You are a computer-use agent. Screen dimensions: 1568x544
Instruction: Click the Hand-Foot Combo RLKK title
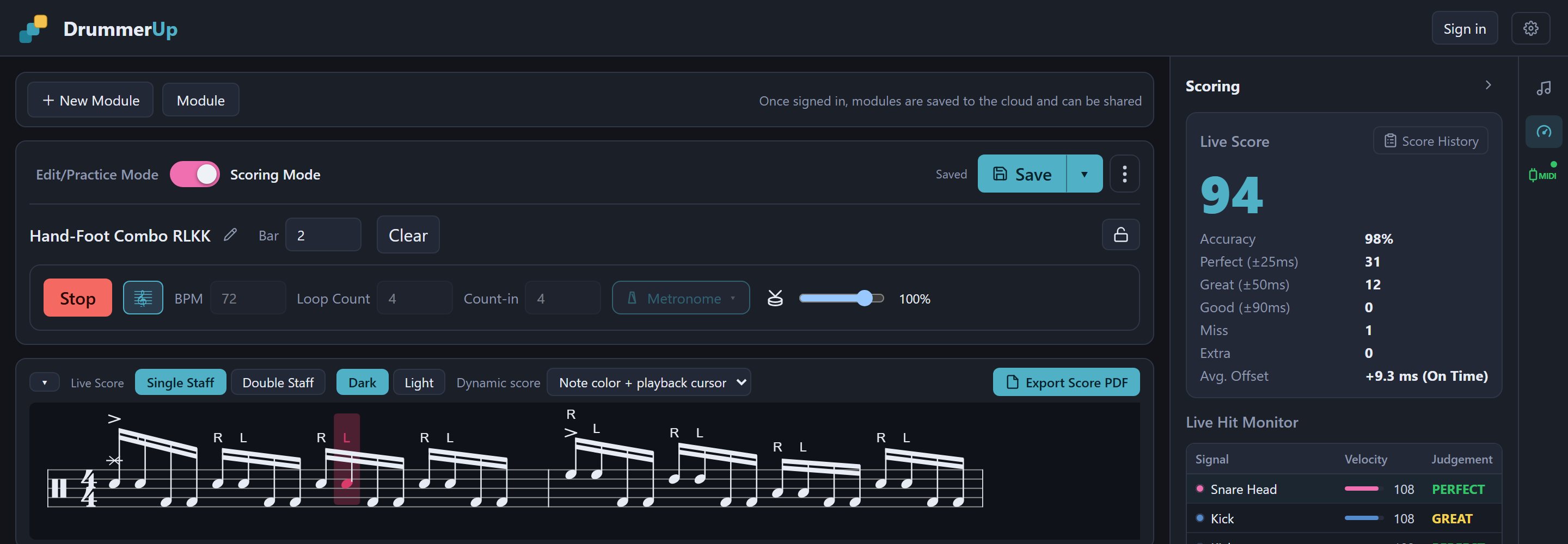click(120, 236)
